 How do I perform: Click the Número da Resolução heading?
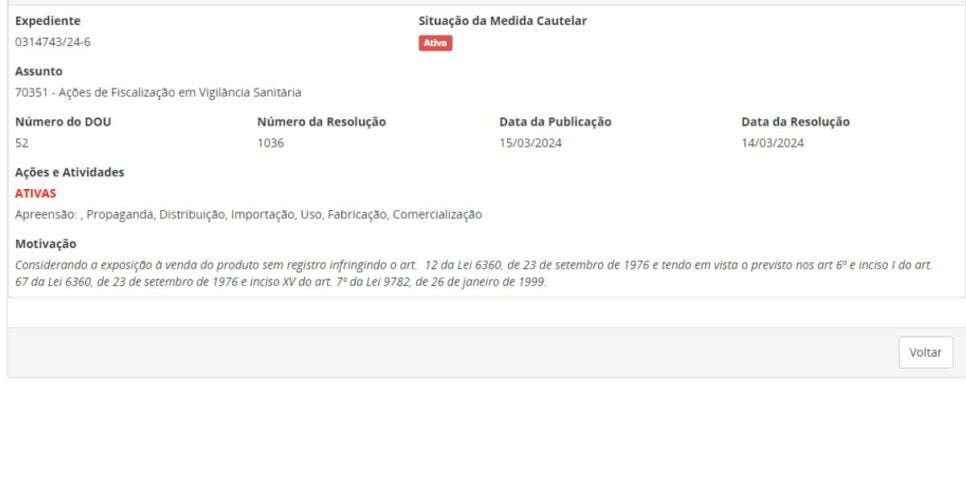point(322,122)
